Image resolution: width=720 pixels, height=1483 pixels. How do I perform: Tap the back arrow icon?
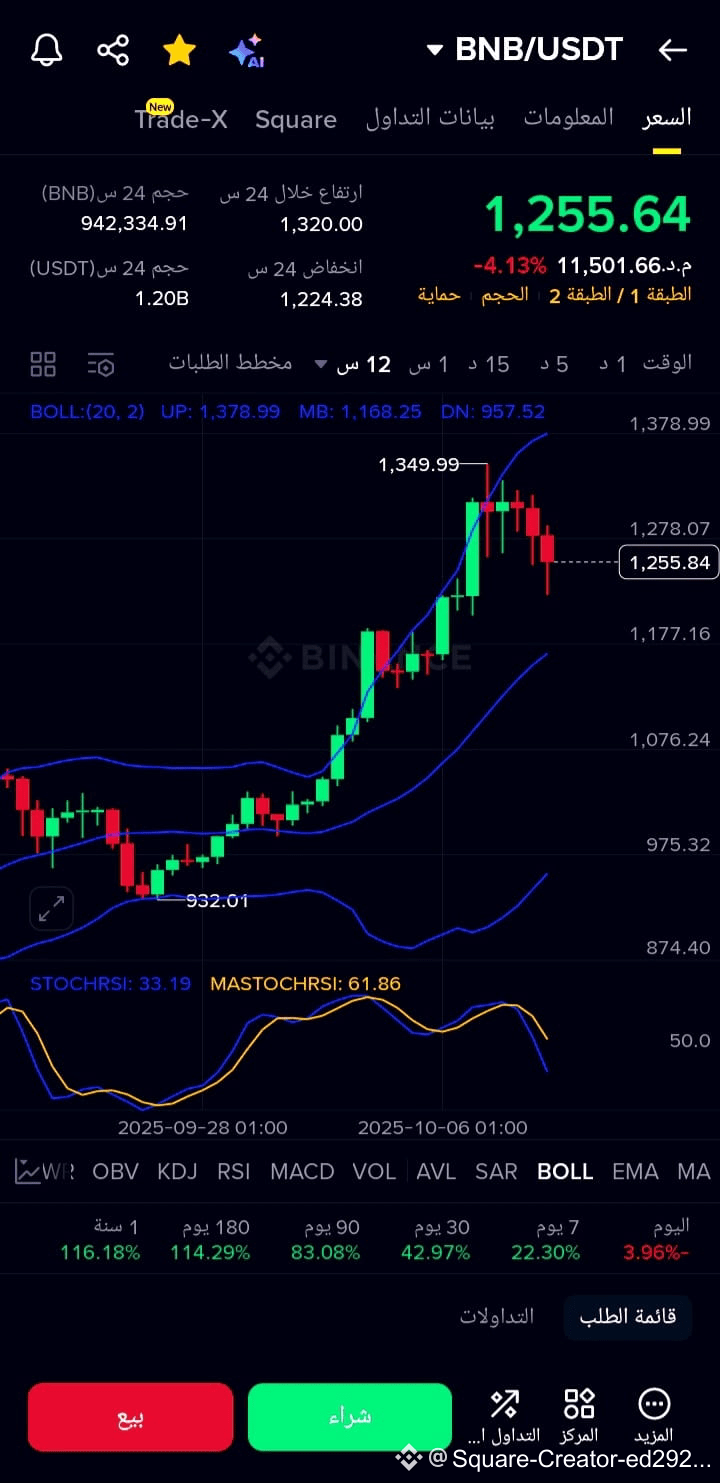pos(673,50)
